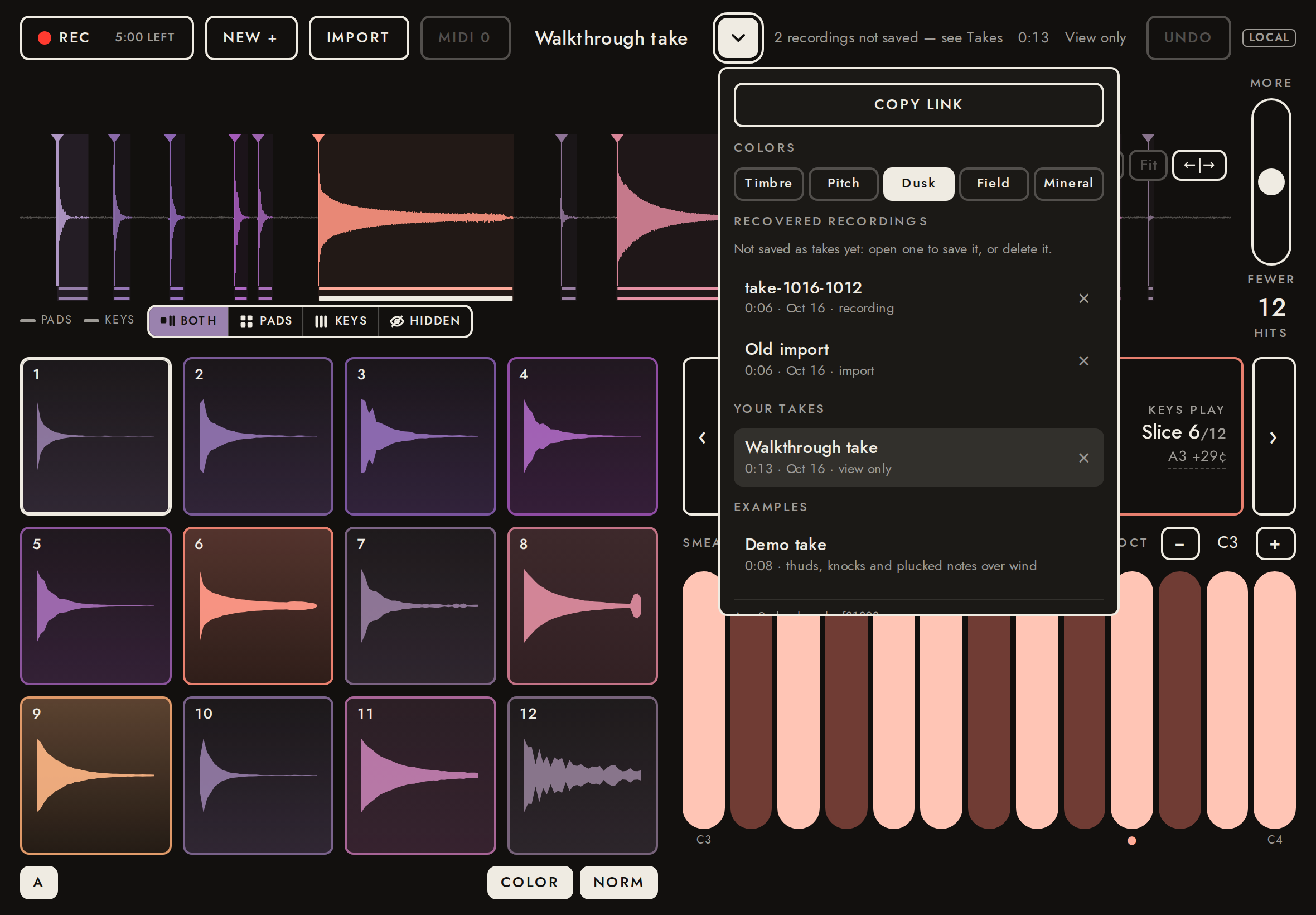Select the Mineral color scheme

1068,184
